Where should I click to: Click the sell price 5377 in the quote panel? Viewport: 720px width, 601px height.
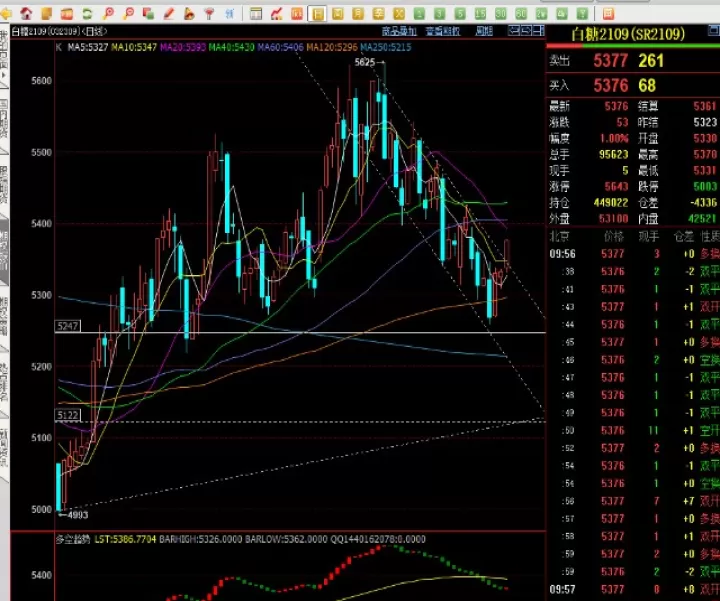(x=610, y=61)
